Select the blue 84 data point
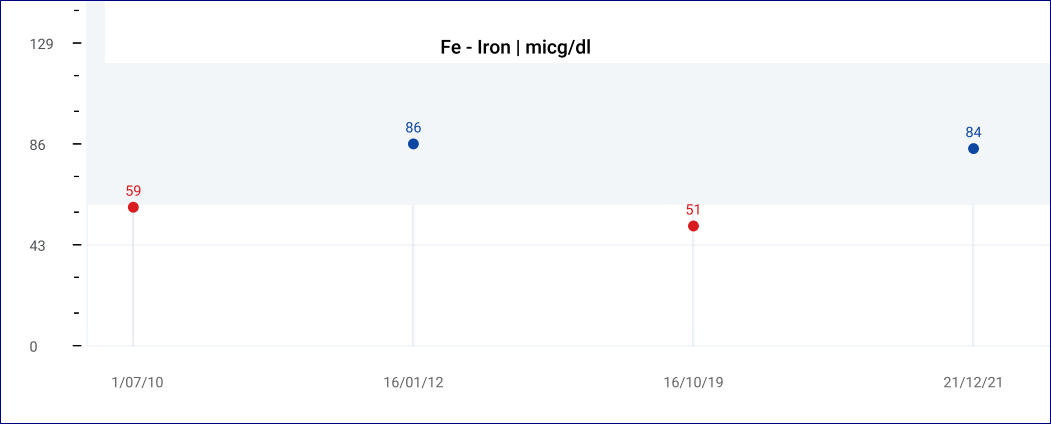 pyautogui.click(x=973, y=149)
